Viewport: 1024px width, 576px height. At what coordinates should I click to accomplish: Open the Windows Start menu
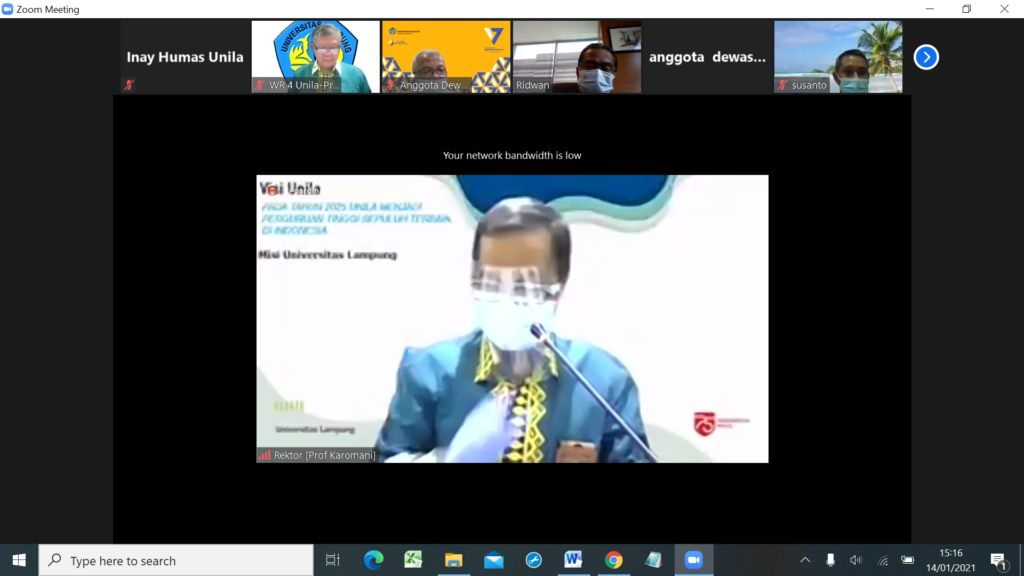[x=19, y=560]
